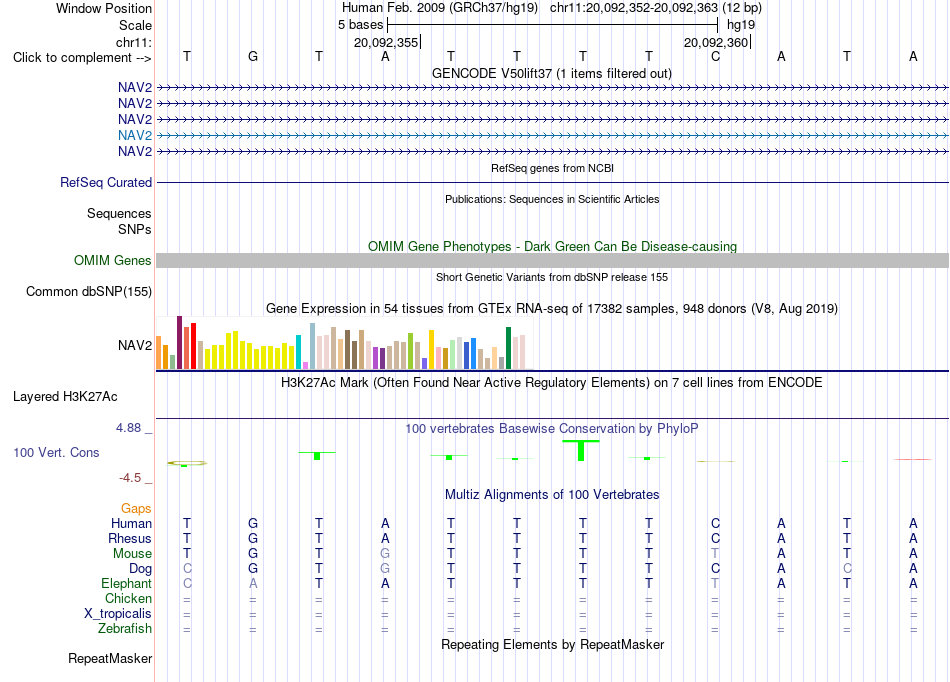Select the X_tropicalis species label

click(x=118, y=614)
